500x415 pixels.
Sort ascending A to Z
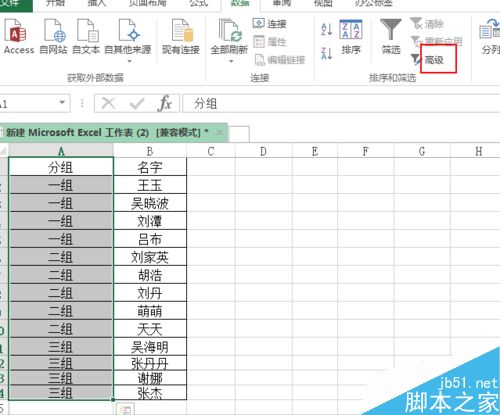(x=326, y=29)
